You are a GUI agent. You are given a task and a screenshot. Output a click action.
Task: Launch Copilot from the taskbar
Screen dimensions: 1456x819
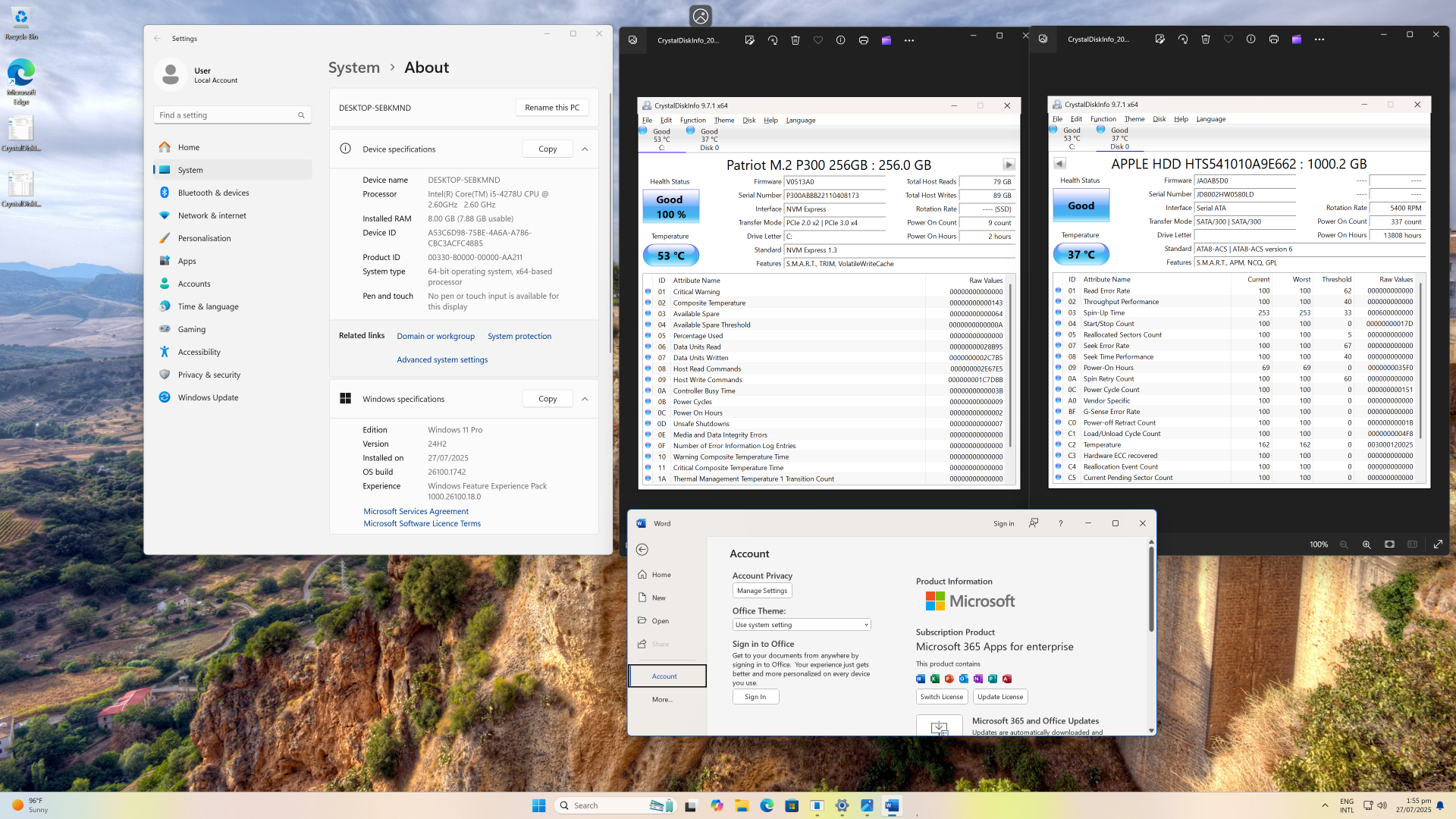[717, 805]
